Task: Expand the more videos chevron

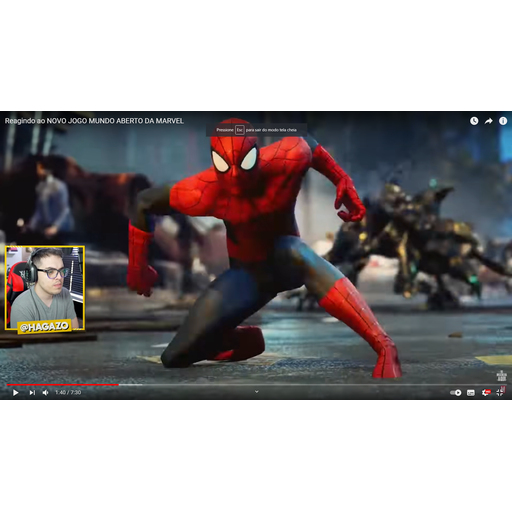Action: (257, 392)
